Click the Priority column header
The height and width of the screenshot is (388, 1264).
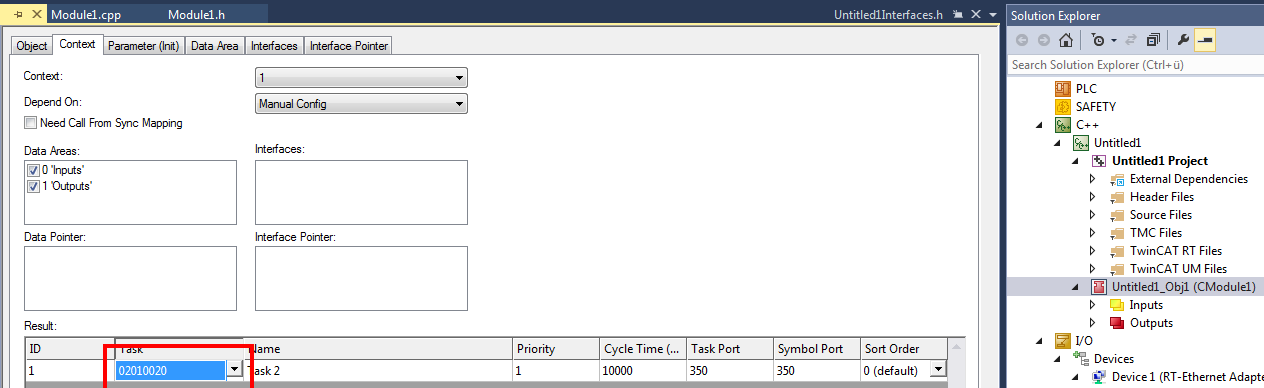pos(555,349)
